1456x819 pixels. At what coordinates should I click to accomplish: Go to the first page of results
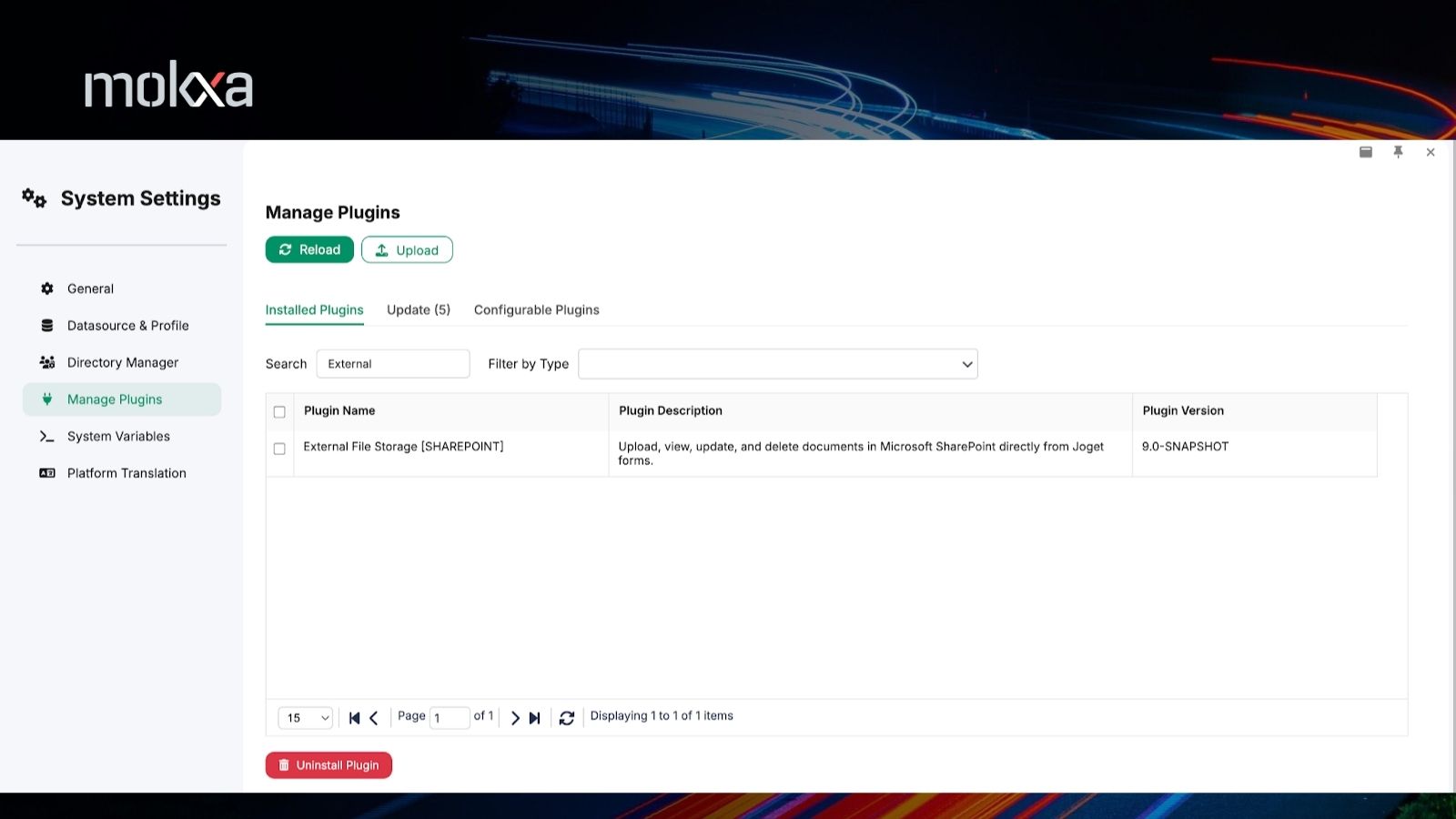tap(354, 718)
